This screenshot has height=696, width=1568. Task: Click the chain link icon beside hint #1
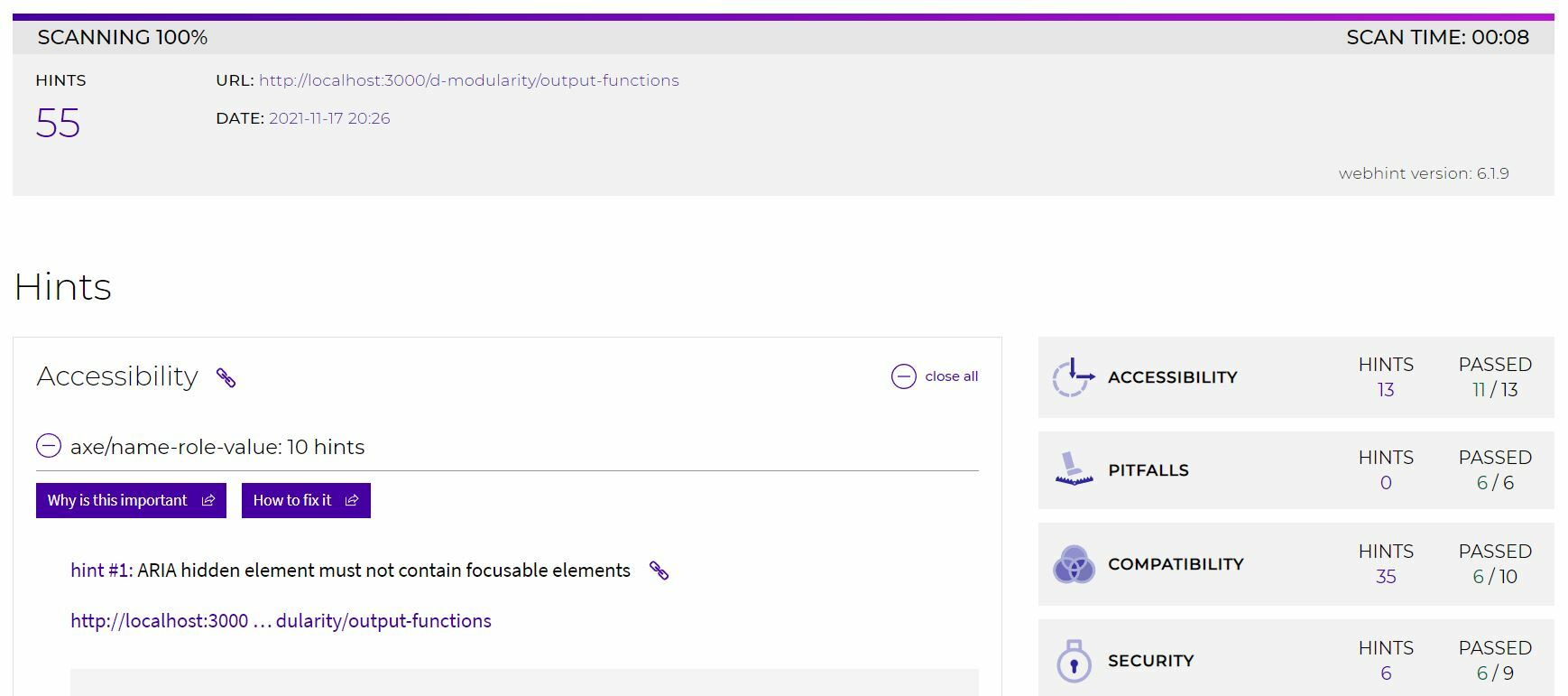(x=659, y=571)
